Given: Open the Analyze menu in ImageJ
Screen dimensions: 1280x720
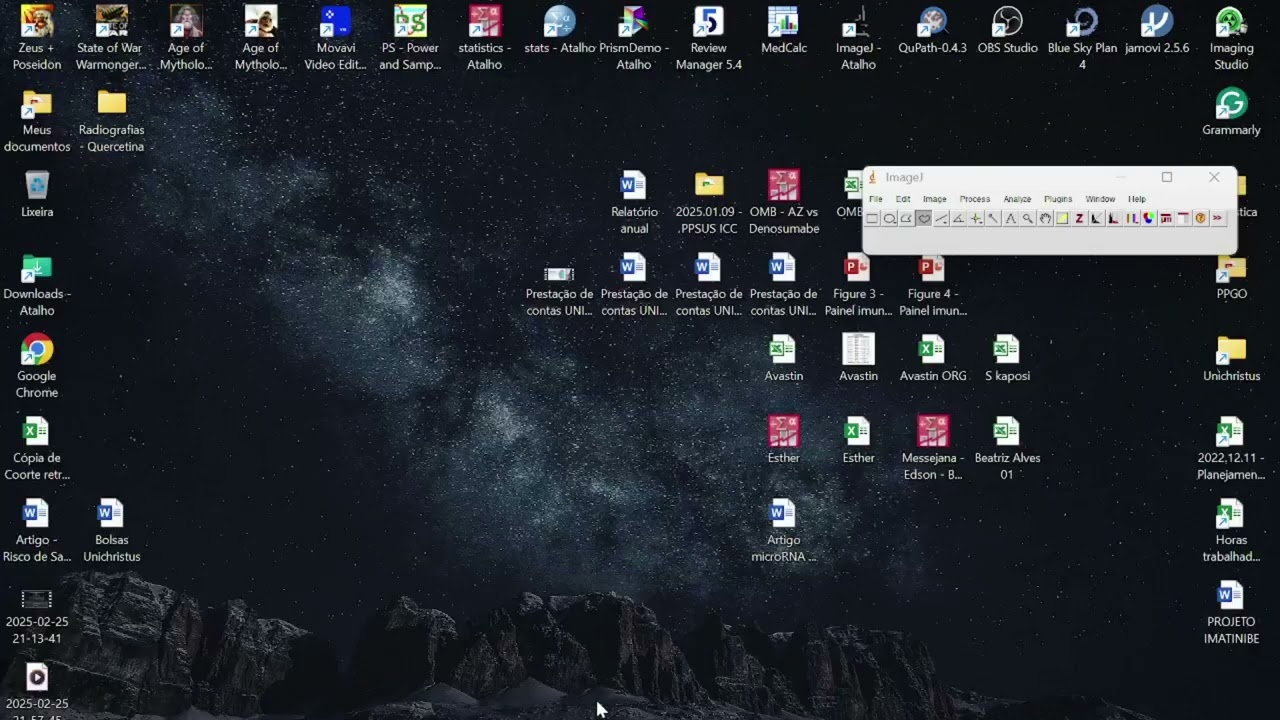Looking at the screenshot, I should [1017, 199].
